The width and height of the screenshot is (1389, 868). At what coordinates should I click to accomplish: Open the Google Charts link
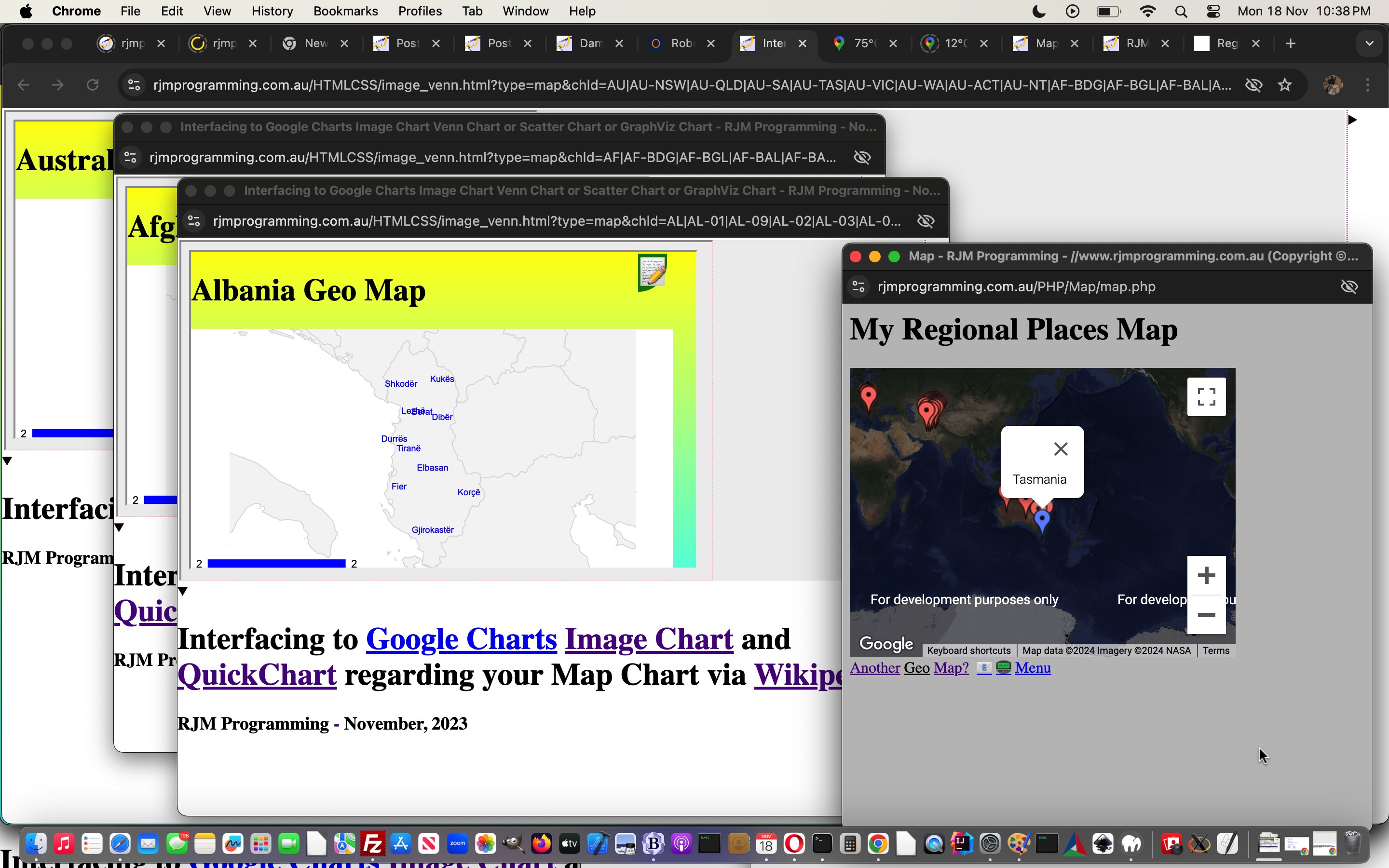[x=462, y=639]
